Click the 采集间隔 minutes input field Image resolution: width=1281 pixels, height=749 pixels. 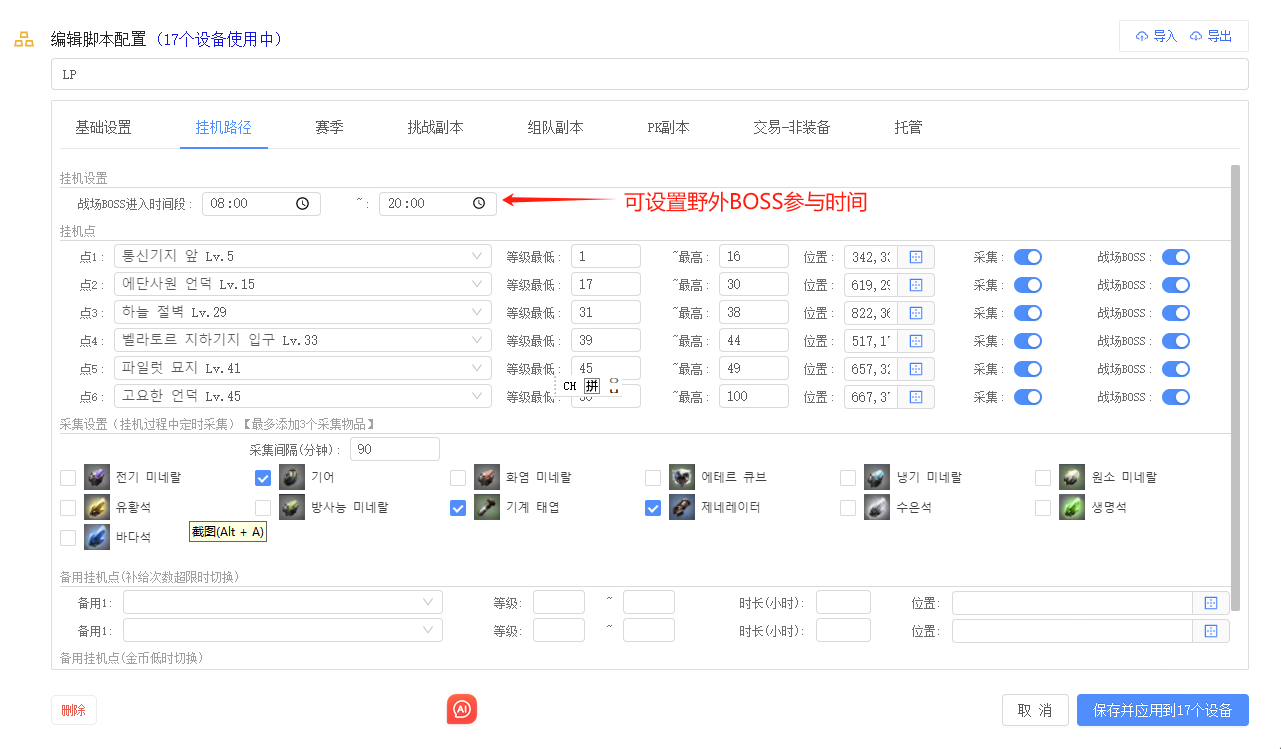coord(394,450)
